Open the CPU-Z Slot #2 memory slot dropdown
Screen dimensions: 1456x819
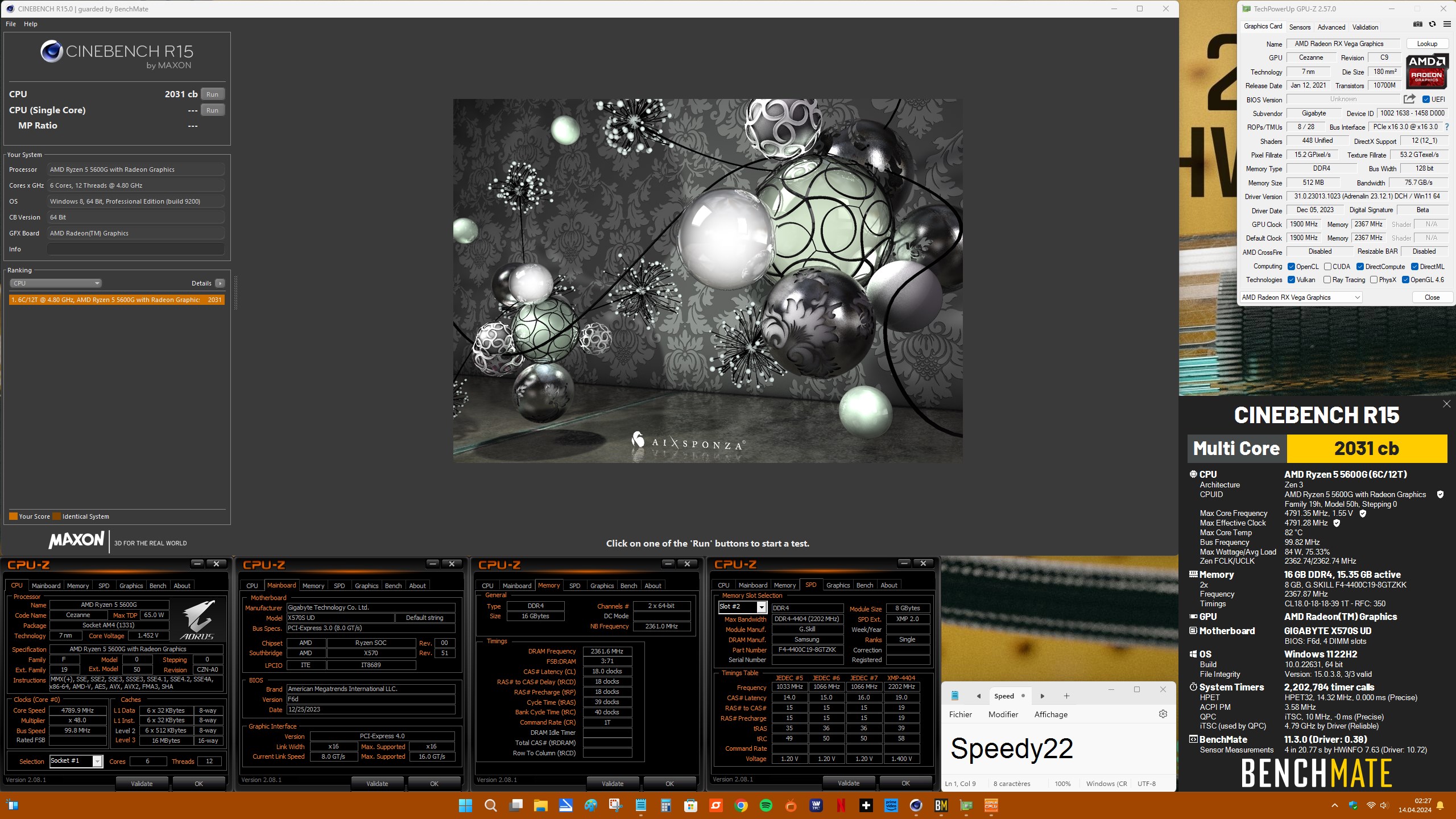tap(742, 607)
